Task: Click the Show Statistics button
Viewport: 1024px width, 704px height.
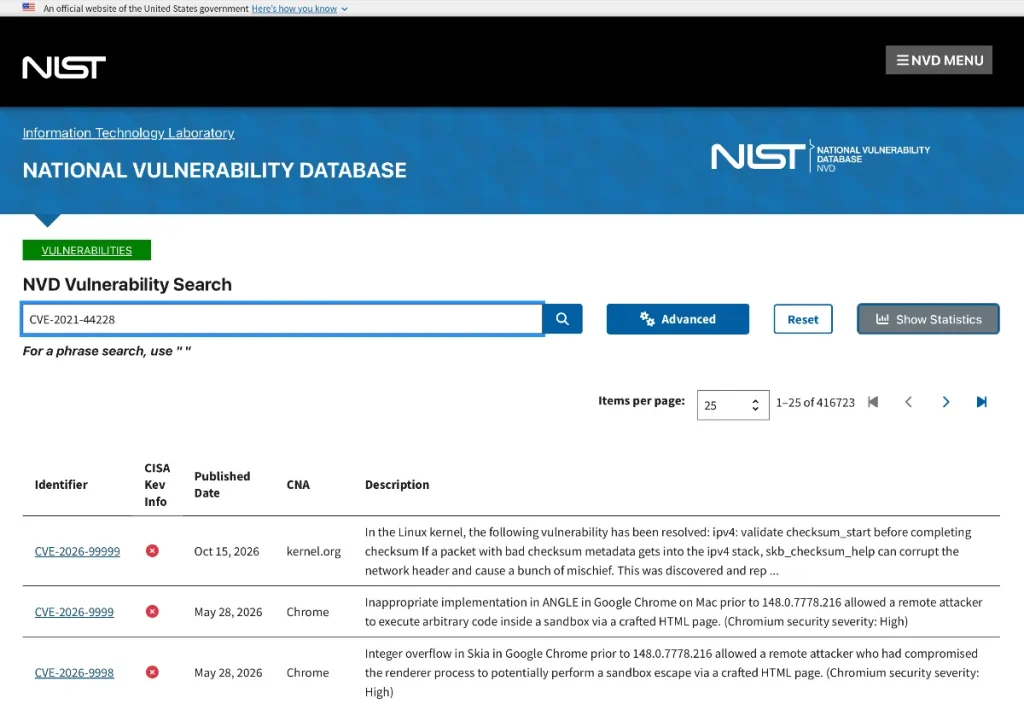Action: (x=928, y=319)
